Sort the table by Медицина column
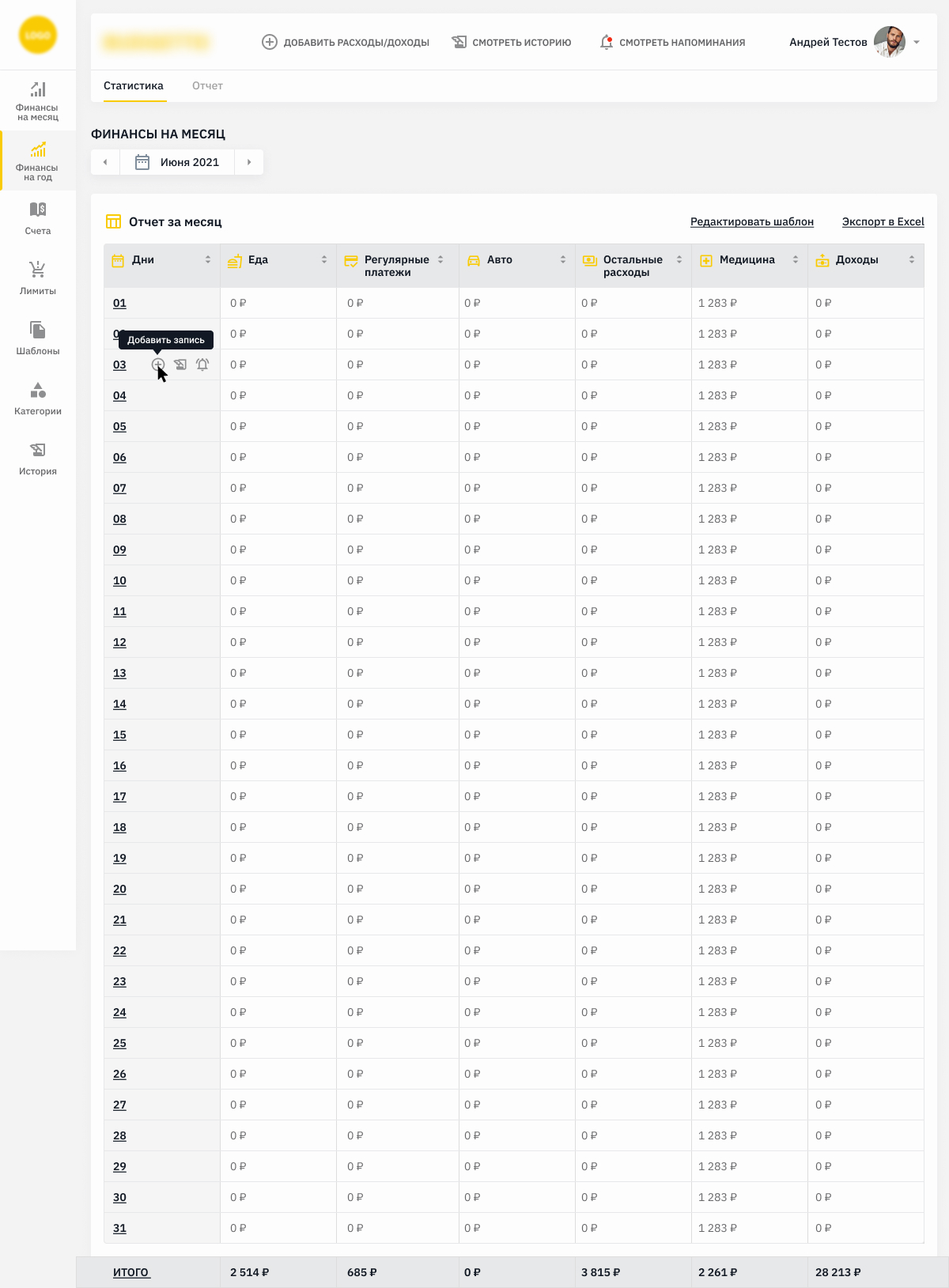The image size is (949, 1288). pos(796,259)
